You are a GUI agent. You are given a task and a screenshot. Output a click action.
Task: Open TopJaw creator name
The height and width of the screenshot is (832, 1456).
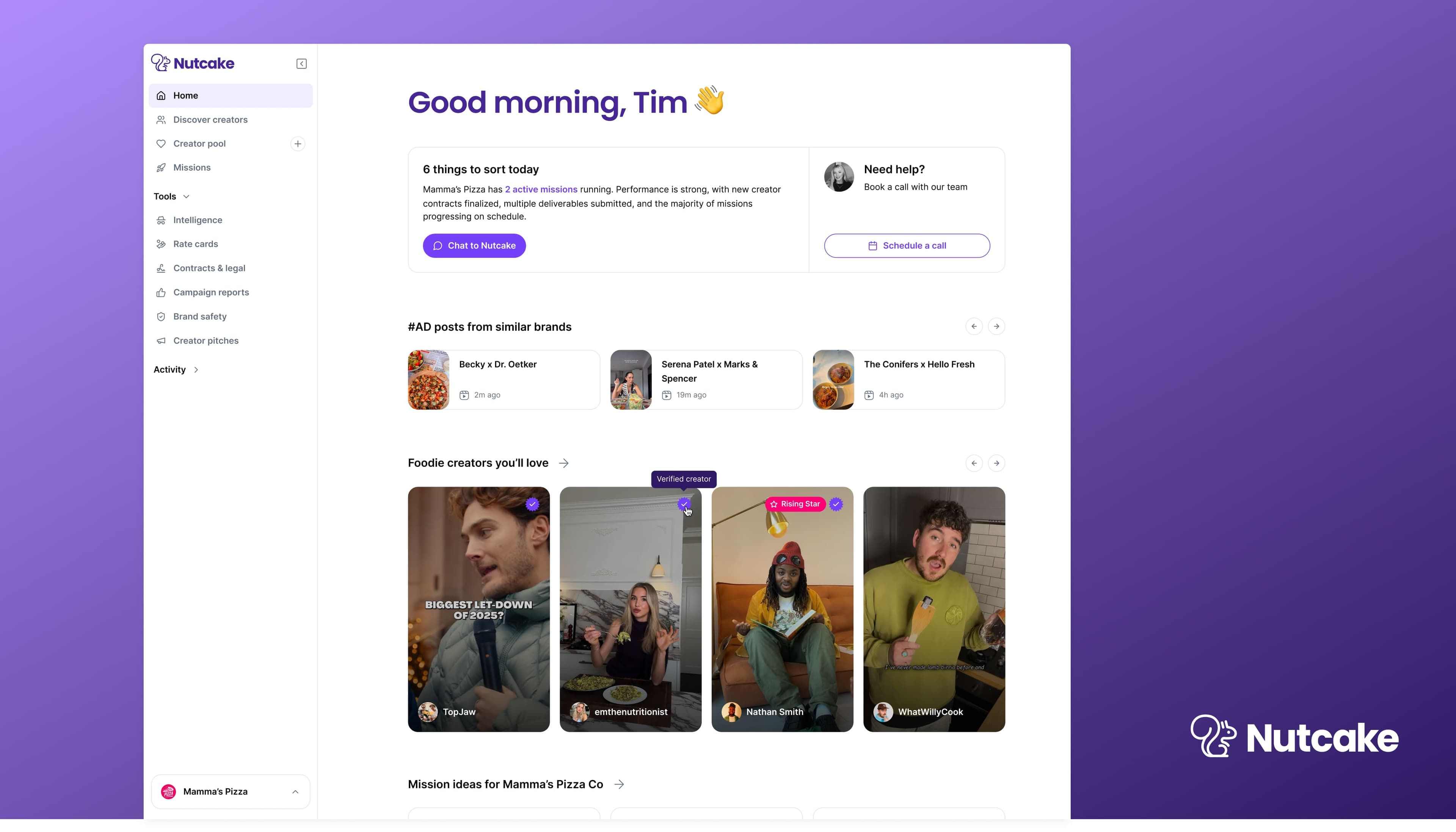459,712
